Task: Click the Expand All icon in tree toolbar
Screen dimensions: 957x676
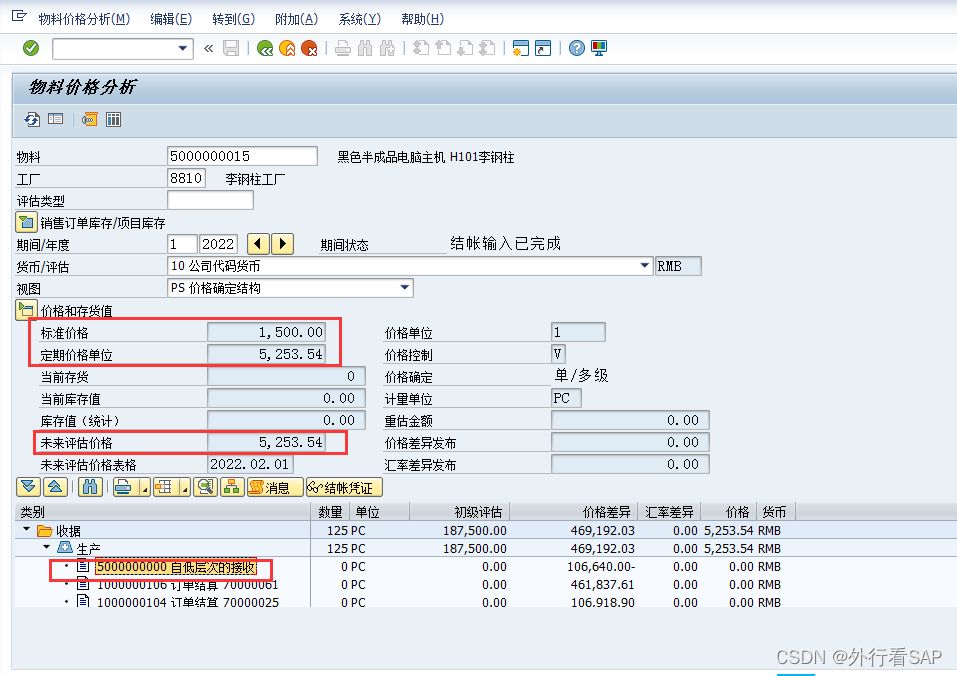Action: click(x=28, y=487)
